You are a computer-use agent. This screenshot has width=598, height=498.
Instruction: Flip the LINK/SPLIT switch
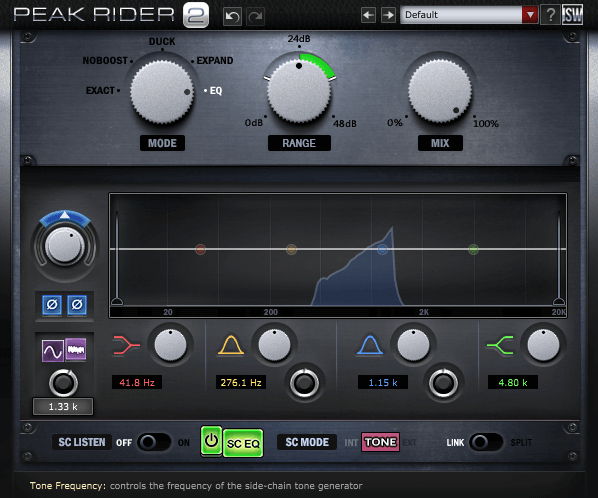[x=486, y=442]
